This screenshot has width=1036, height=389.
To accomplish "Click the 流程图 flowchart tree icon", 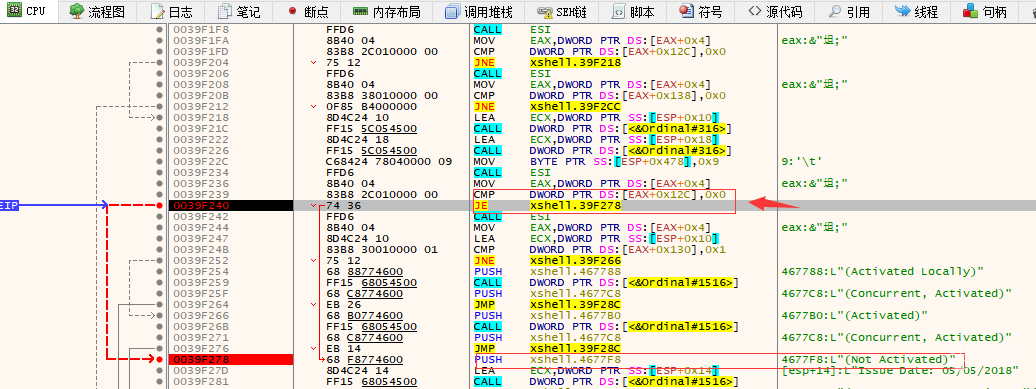I will 77,11.
